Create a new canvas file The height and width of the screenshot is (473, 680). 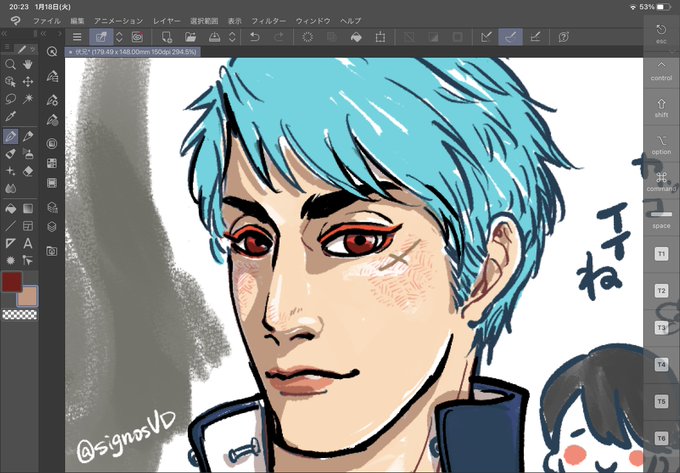pos(167,37)
